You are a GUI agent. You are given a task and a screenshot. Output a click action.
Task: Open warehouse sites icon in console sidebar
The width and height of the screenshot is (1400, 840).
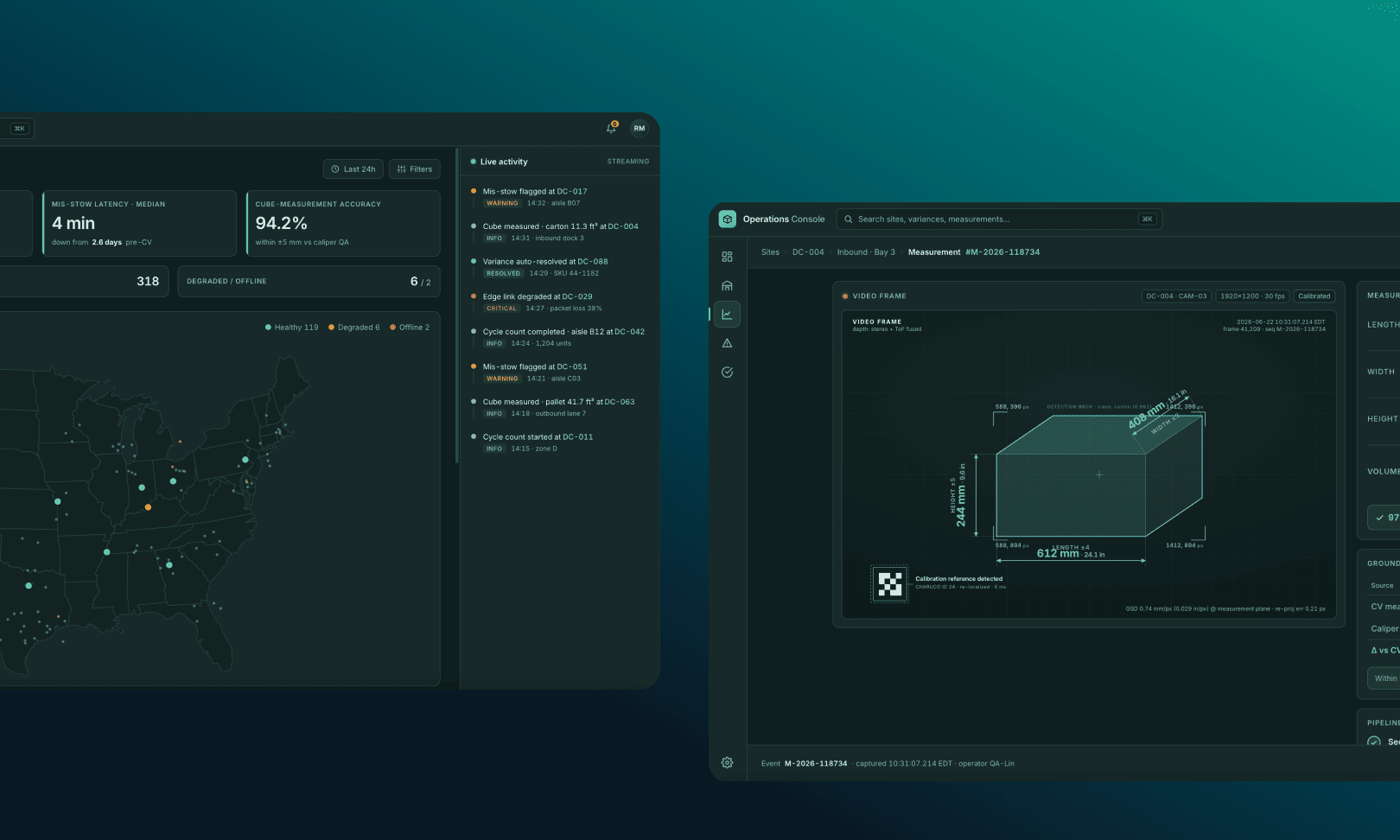pyautogui.click(x=727, y=285)
